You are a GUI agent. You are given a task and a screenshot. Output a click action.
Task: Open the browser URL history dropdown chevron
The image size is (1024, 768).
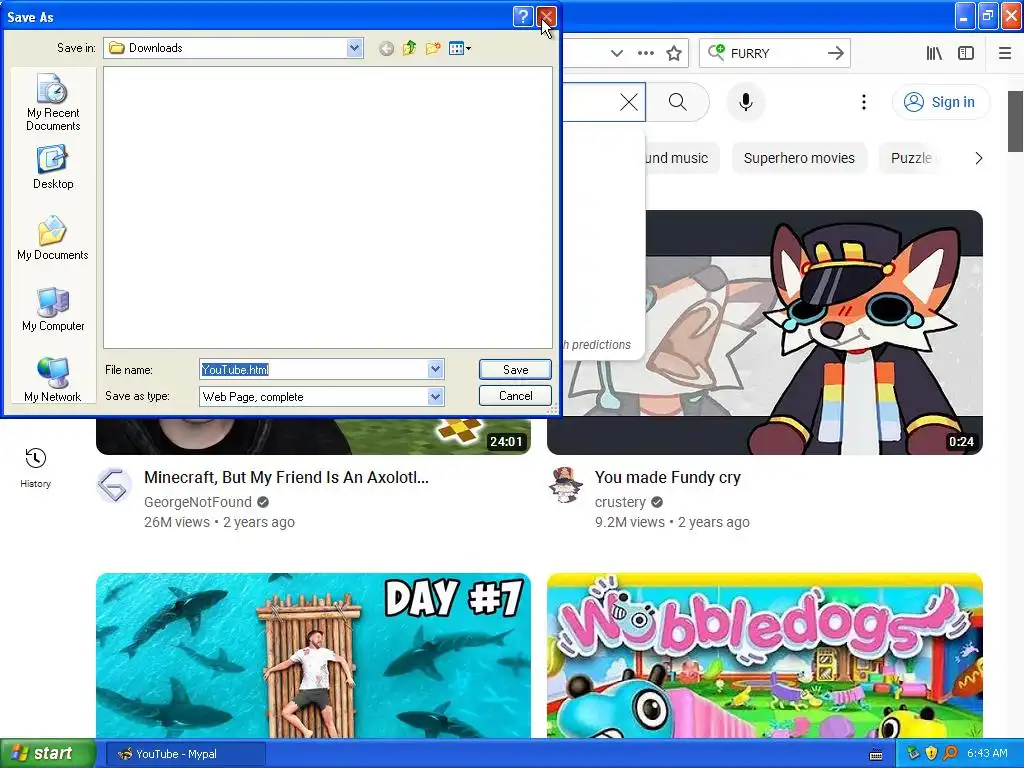(x=616, y=54)
